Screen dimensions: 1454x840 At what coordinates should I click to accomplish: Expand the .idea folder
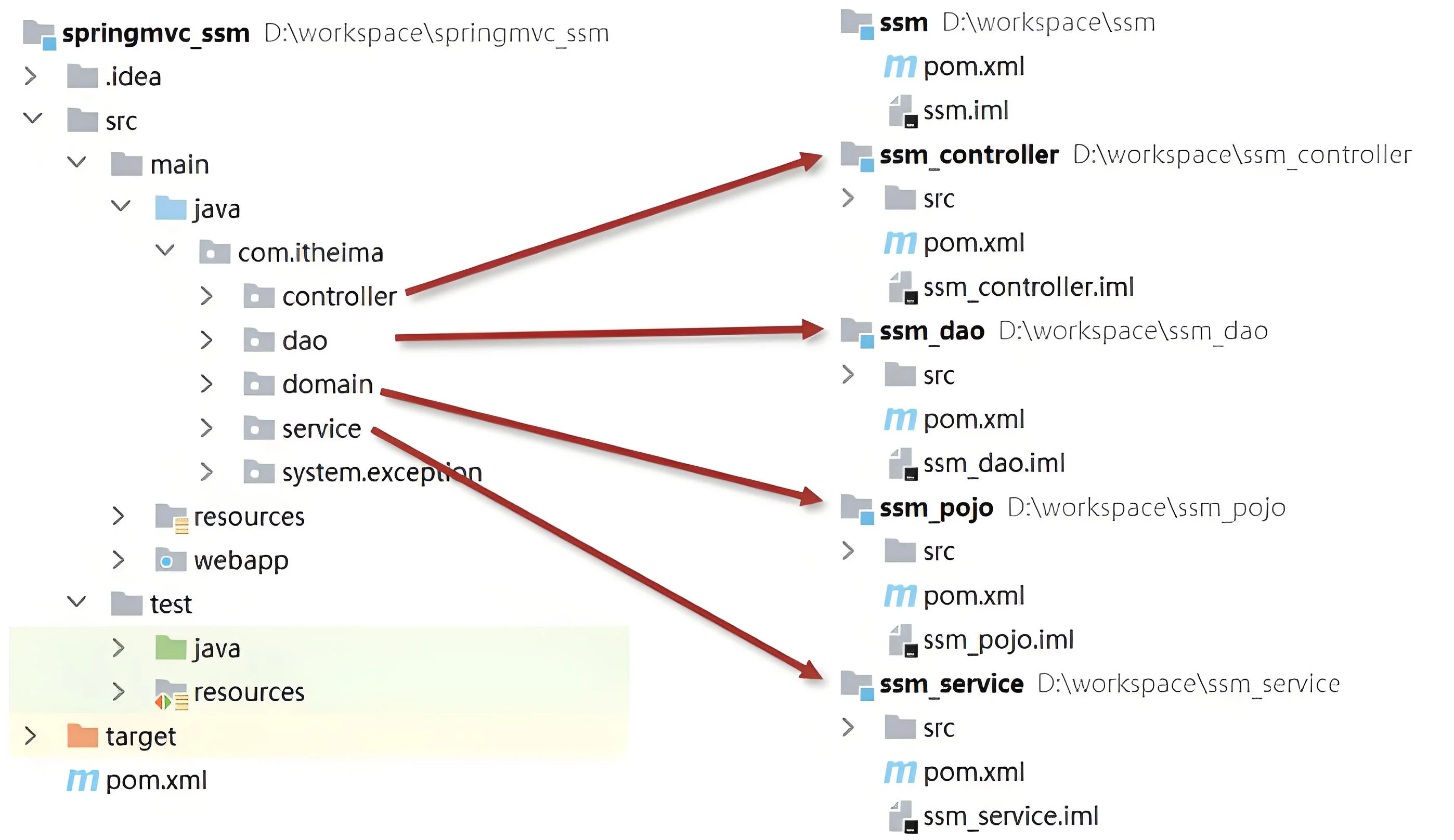click(31, 75)
